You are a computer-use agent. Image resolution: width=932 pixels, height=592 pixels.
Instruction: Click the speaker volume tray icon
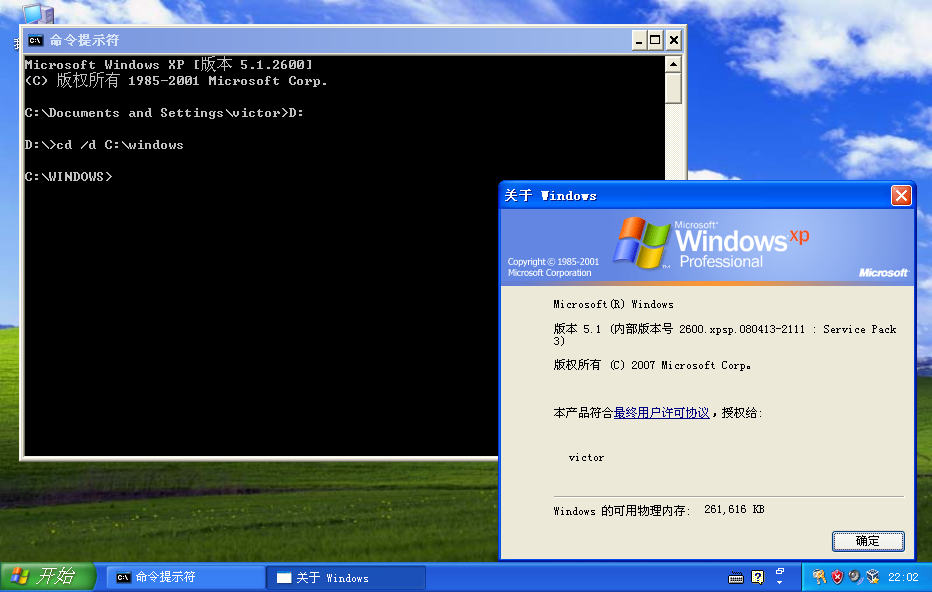coord(855,577)
